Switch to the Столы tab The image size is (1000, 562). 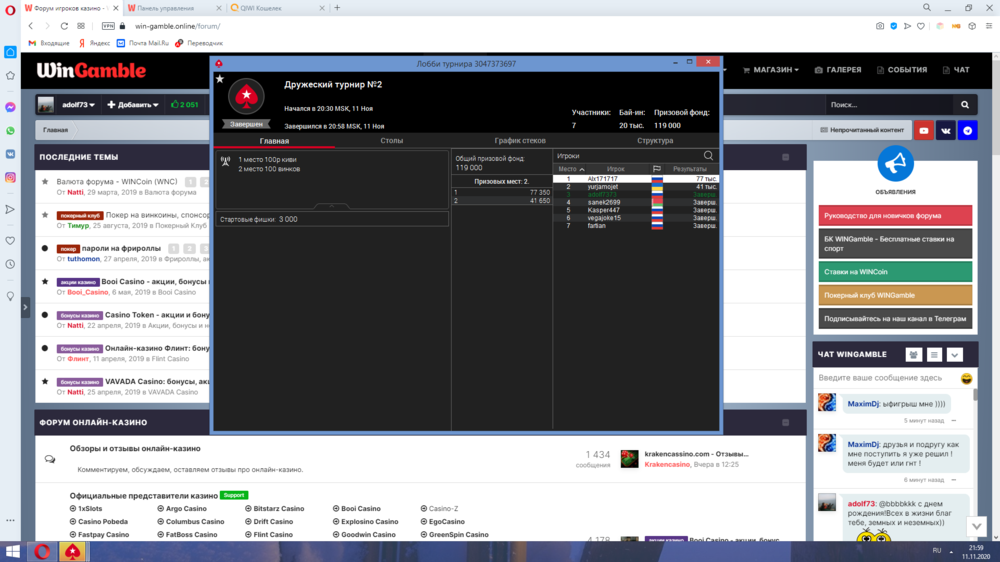(391, 141)
